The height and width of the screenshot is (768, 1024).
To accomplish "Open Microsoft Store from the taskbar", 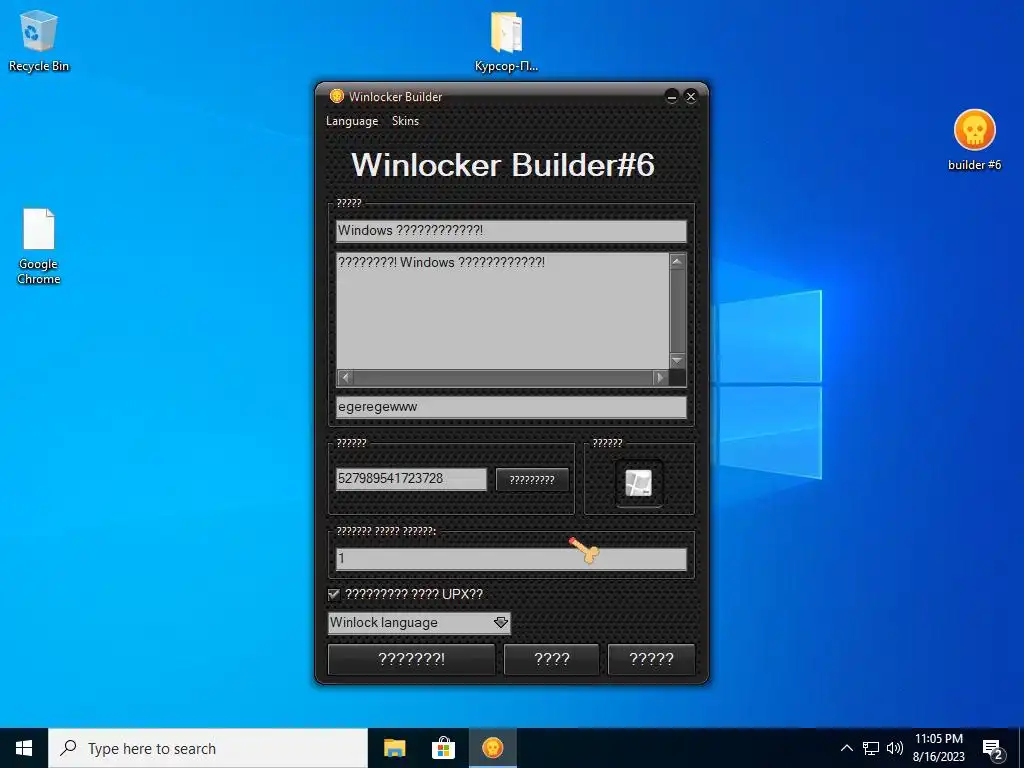I will point(443,748).
